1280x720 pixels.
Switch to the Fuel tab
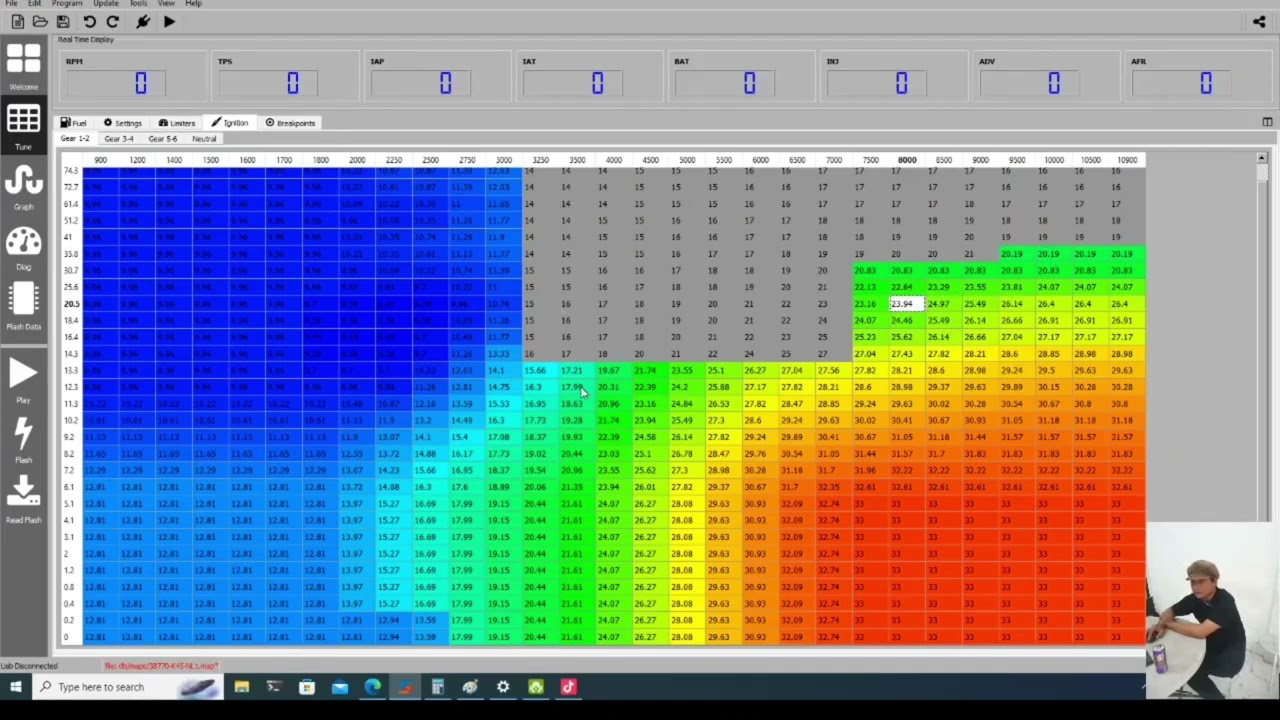[x=74, y=123]
